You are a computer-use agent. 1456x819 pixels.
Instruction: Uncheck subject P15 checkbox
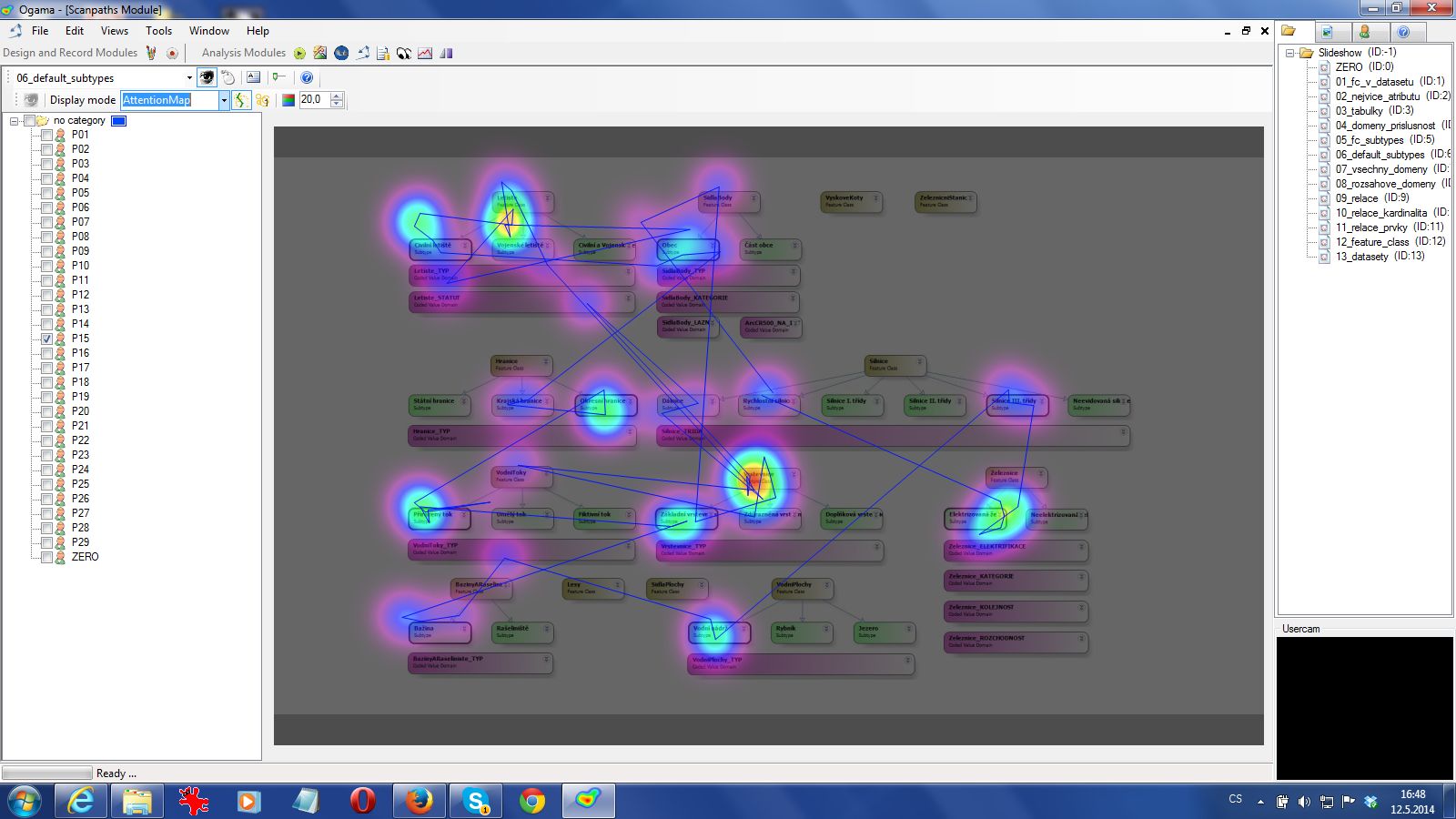click(x=46, y=339)
